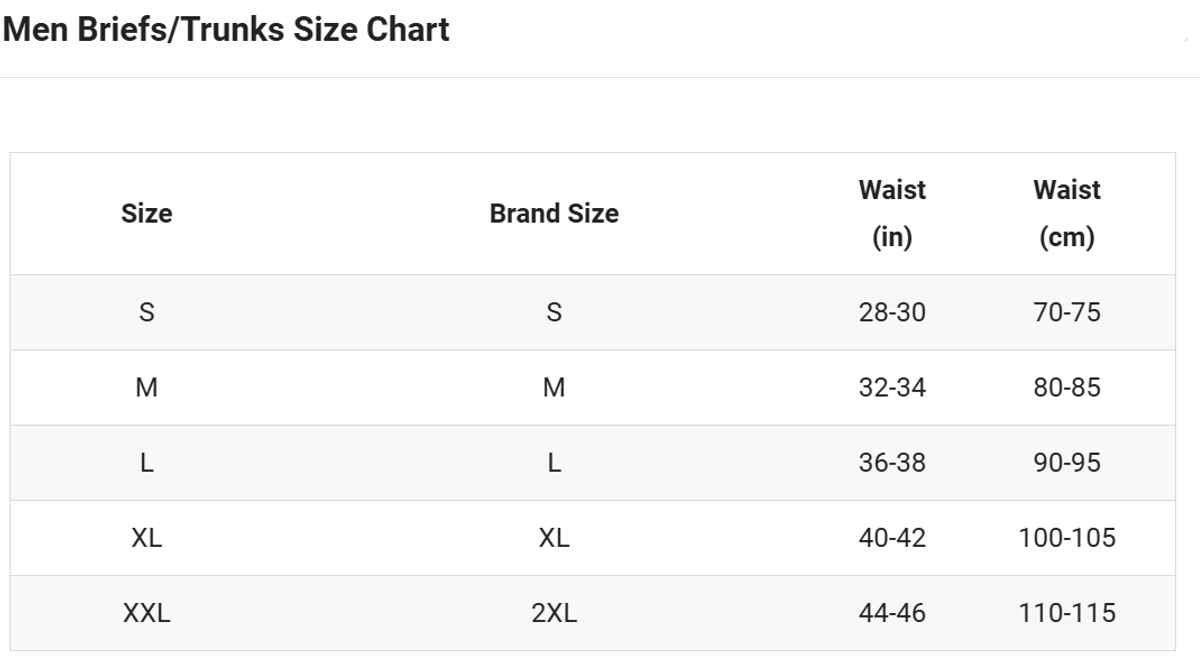The height and width of the screenshot is (672, 1200).
Task: Click the 'Men Briefs/Trunks Size Chart' heading
Action: (x=226, y=30)
